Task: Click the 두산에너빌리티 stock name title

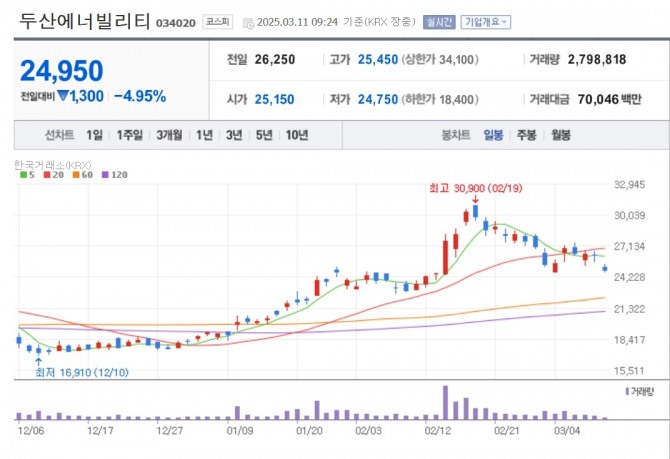Action: coord(83,20)
